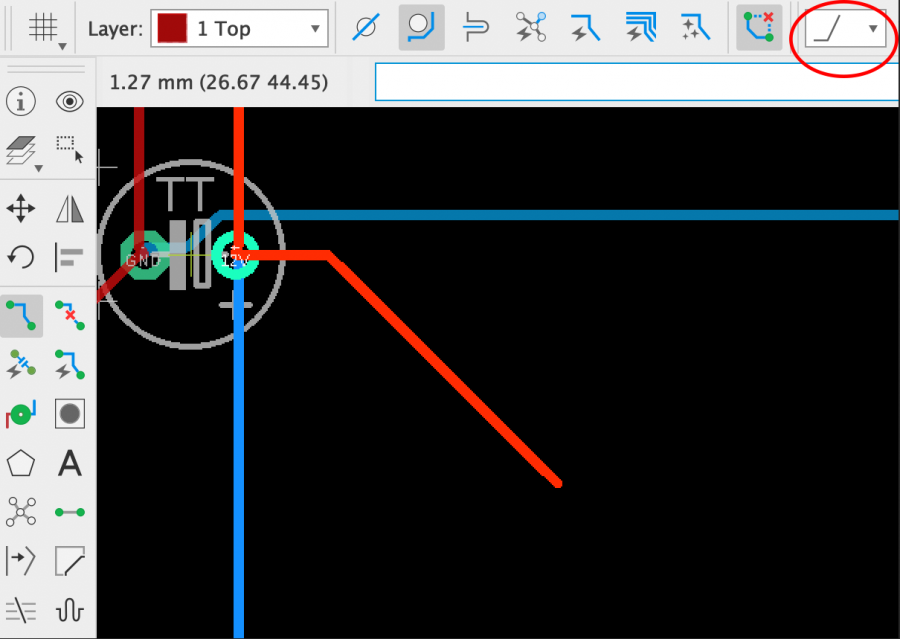The image size is (900, 639).
Task: Select the Meander tool icon
Action: [70, 610]
